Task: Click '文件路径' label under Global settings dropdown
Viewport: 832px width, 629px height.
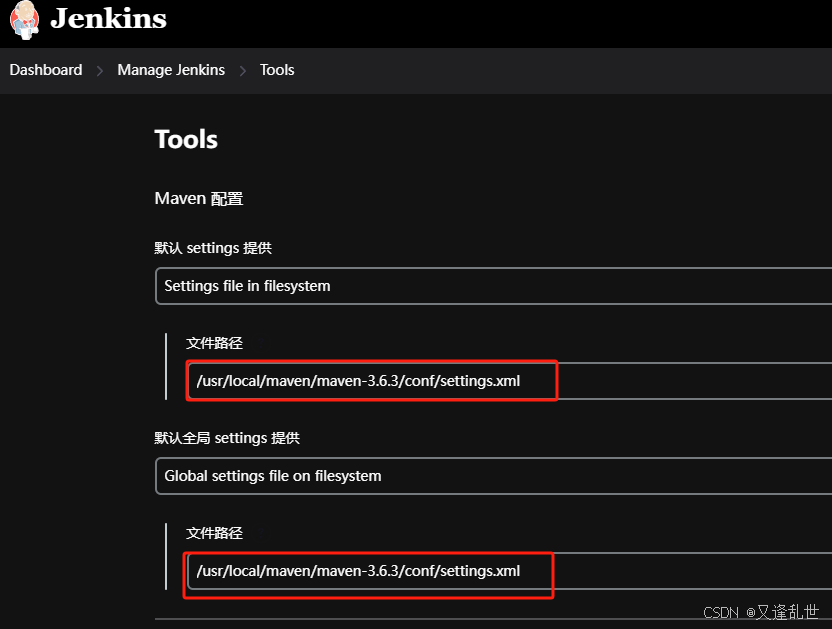Action: (214, 533)
